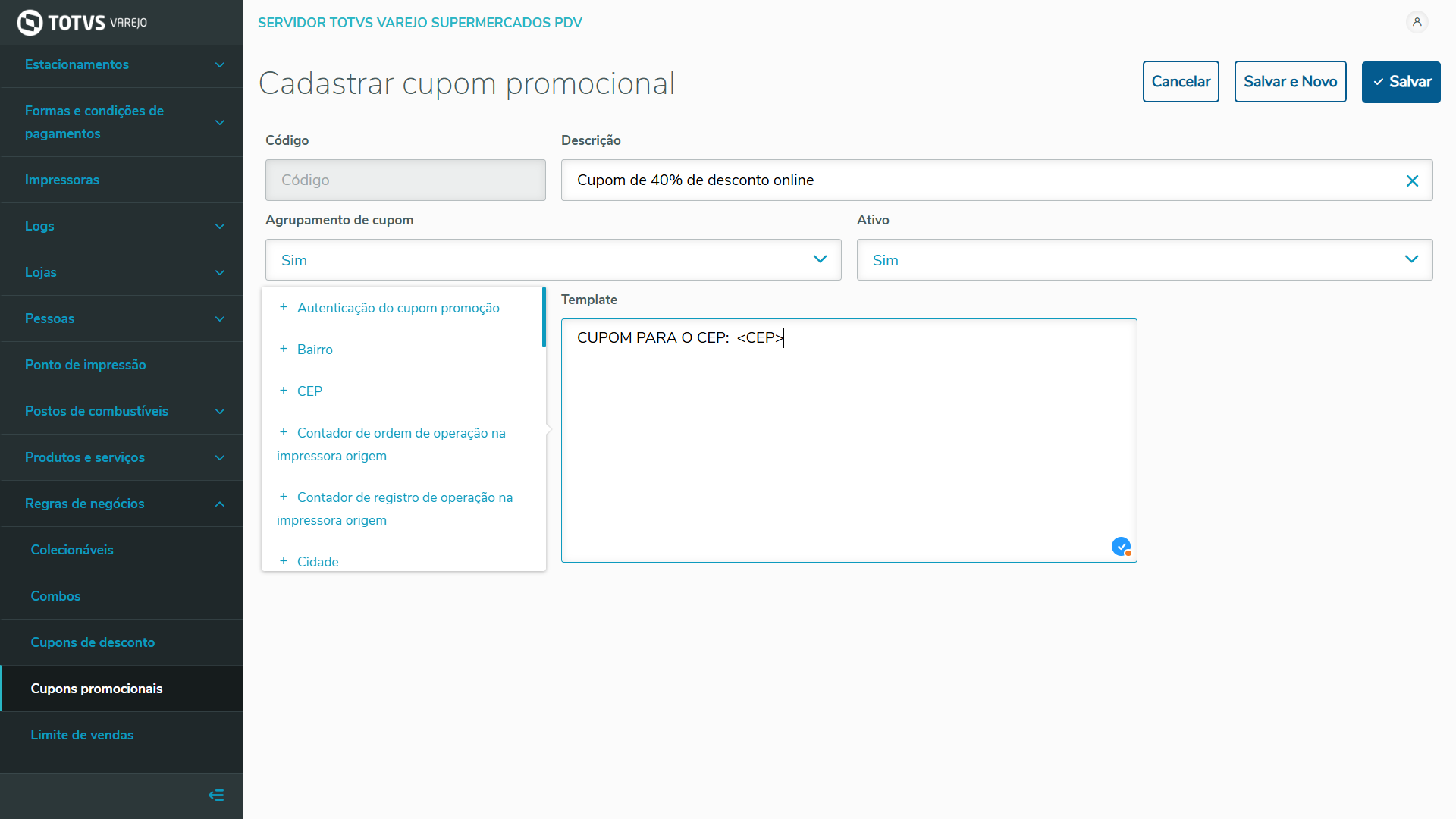
Task: Click inside the Template text area
Action: pos(848,447)
